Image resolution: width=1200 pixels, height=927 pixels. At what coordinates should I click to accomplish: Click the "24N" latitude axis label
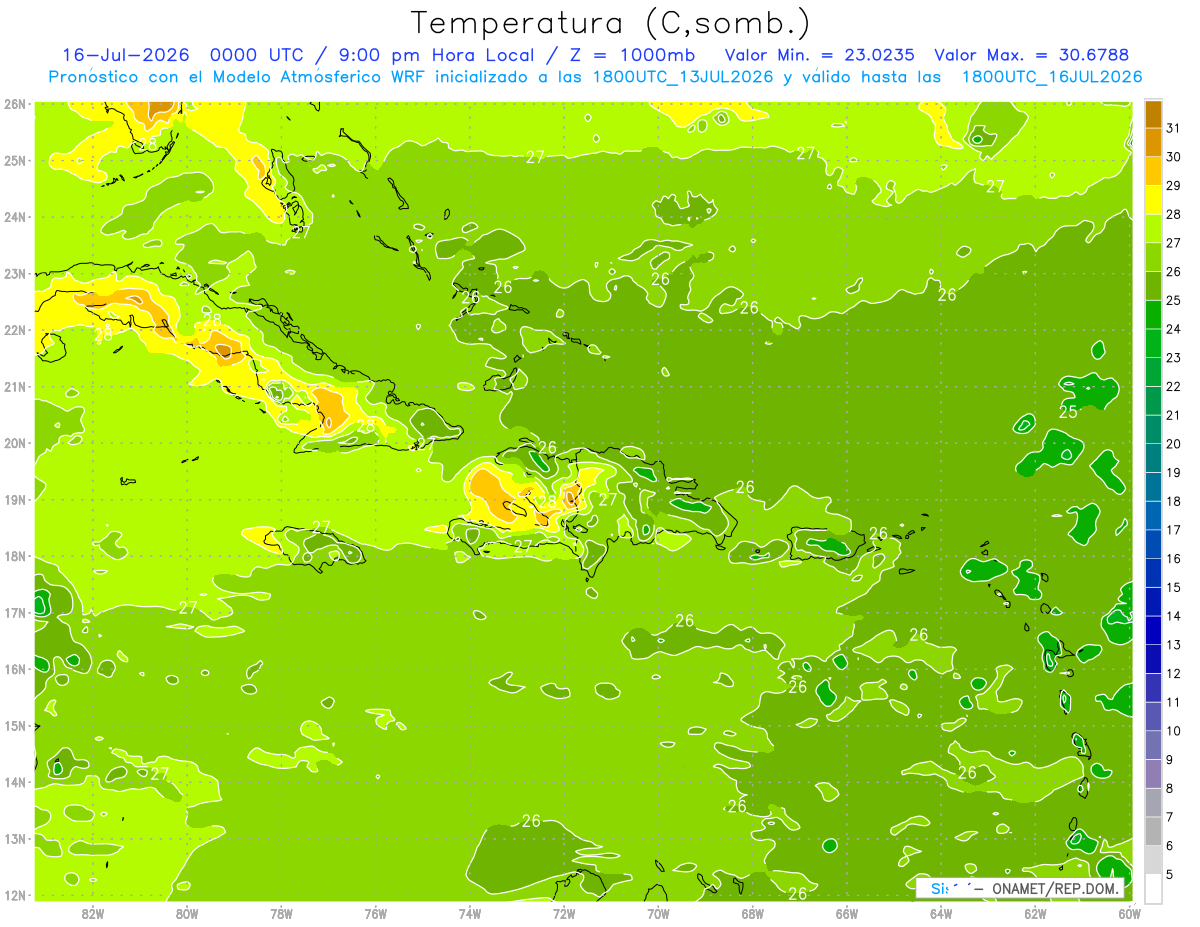click(15, 217)
